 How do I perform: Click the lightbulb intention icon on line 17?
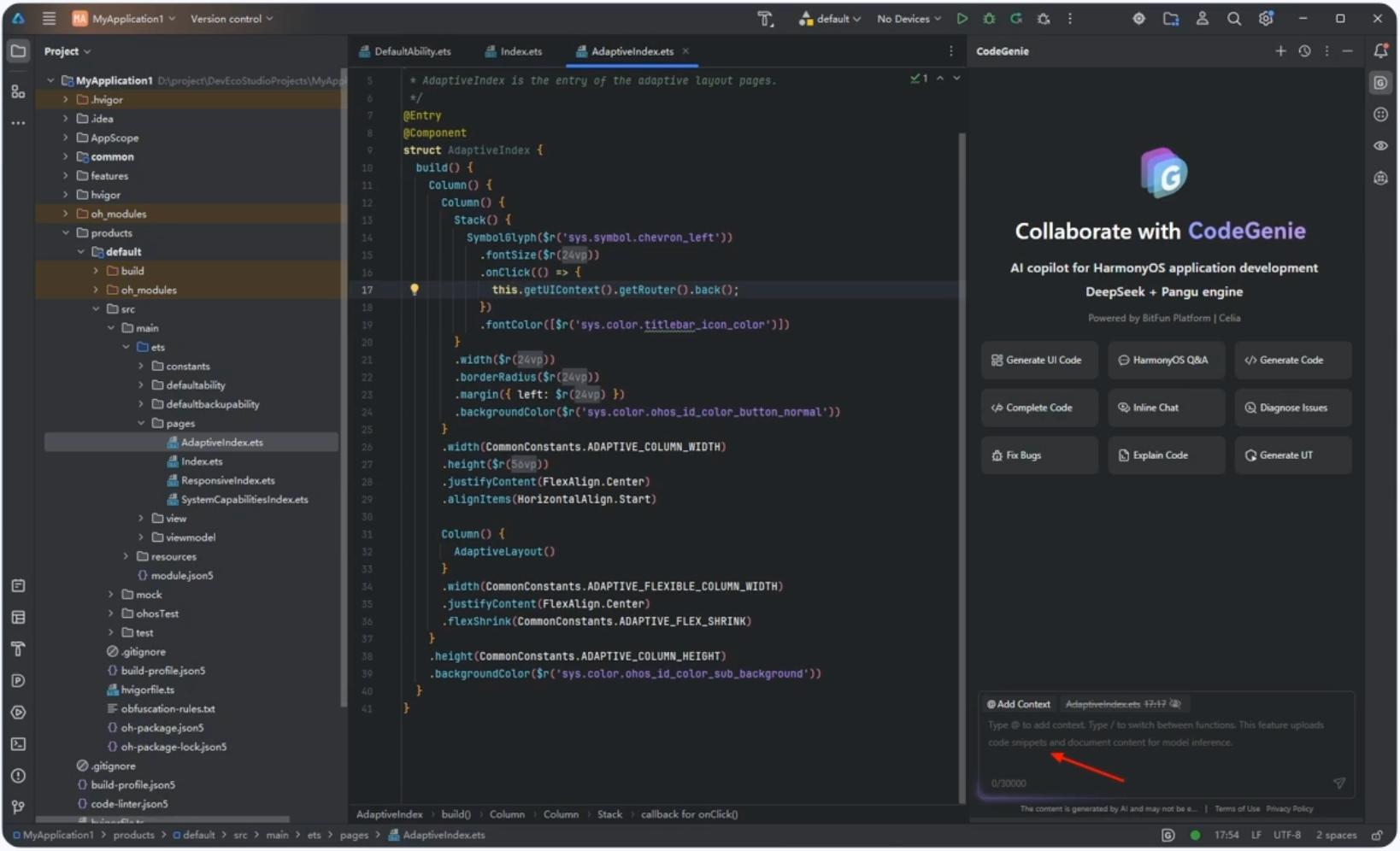coord(415,290)
